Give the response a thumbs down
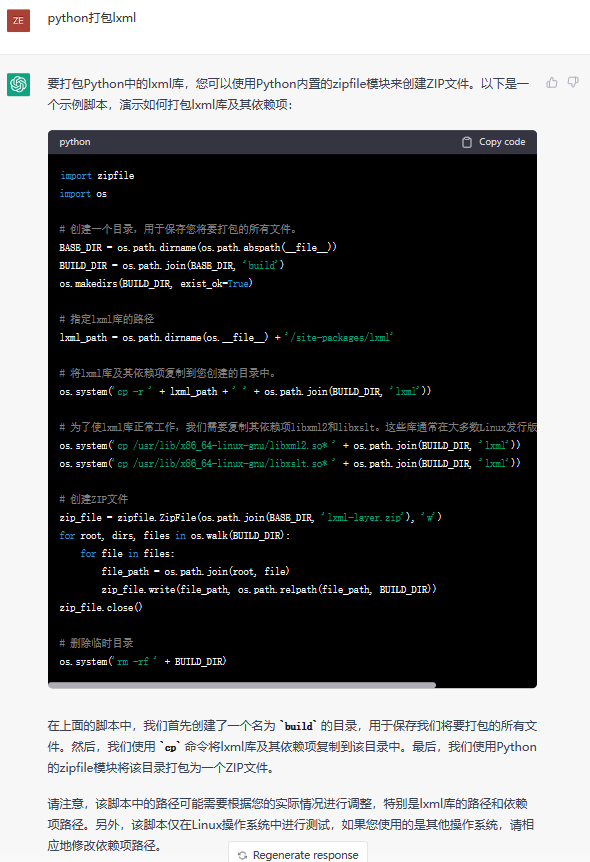 (x=573, y=82)
